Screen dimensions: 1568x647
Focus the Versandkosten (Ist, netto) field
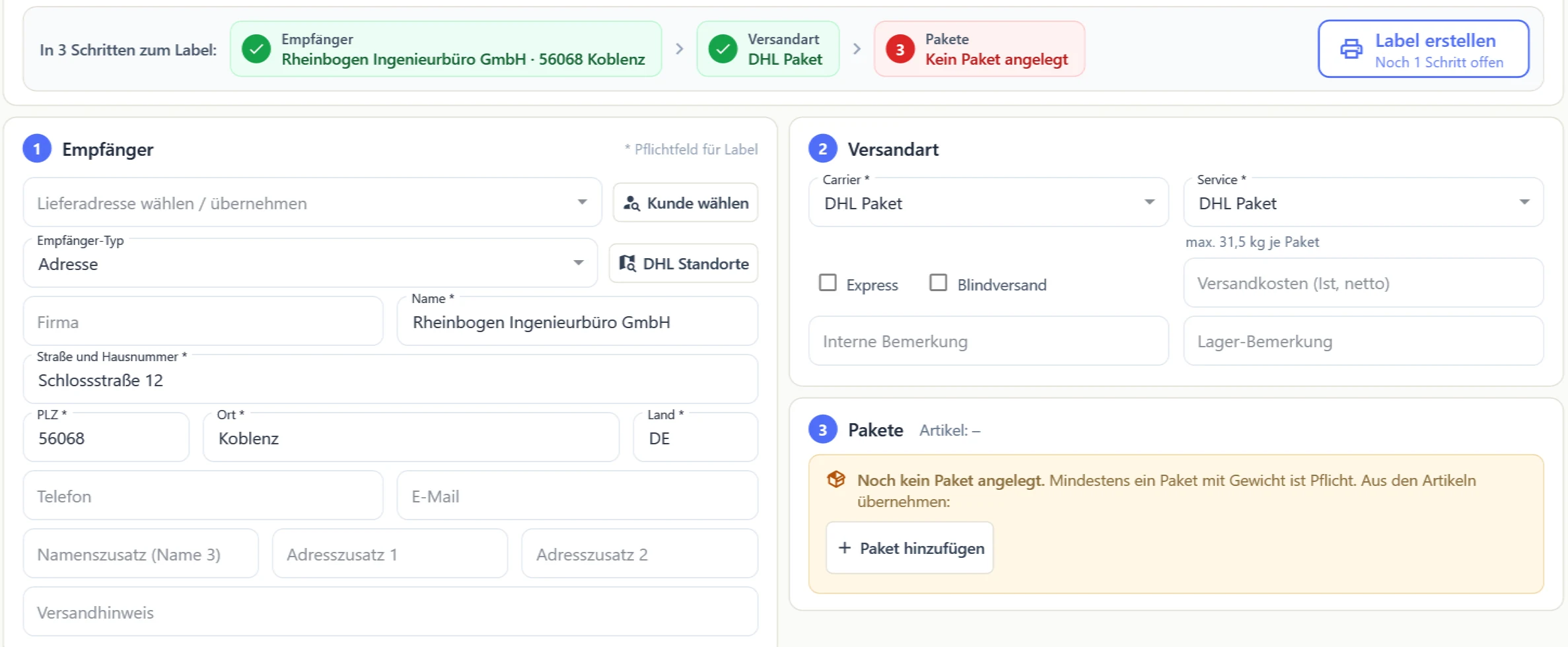coord(1363,283)
